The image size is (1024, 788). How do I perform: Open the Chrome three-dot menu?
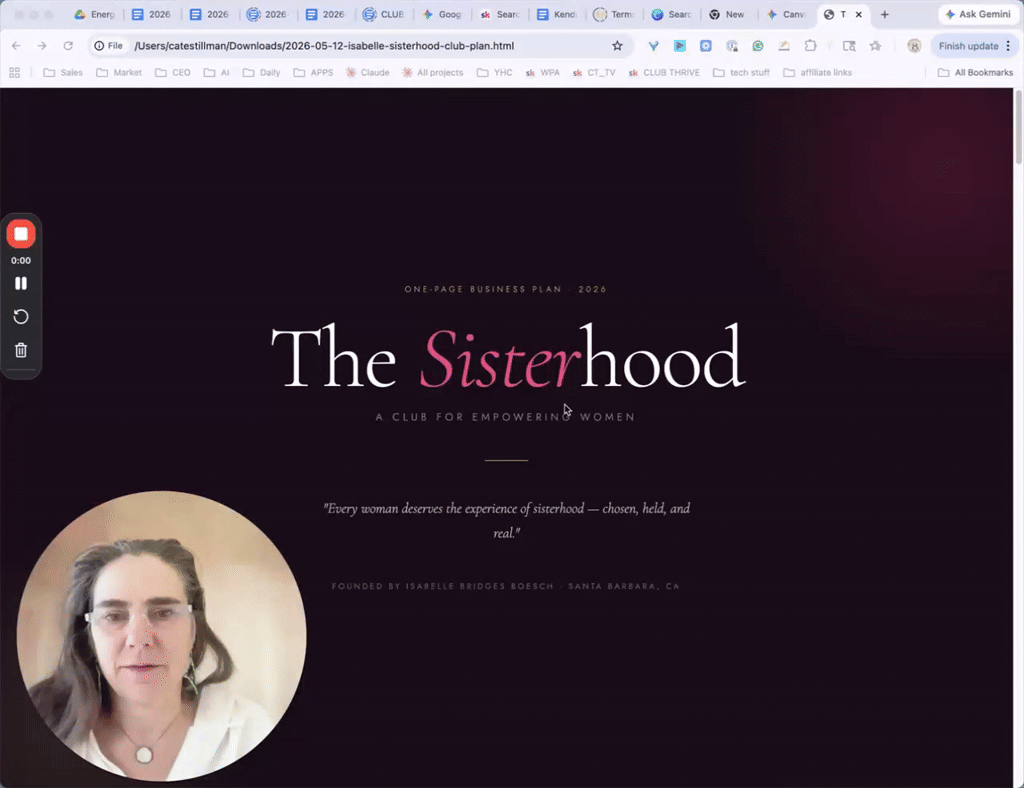pyautogui.click(x=1008, y=46)
